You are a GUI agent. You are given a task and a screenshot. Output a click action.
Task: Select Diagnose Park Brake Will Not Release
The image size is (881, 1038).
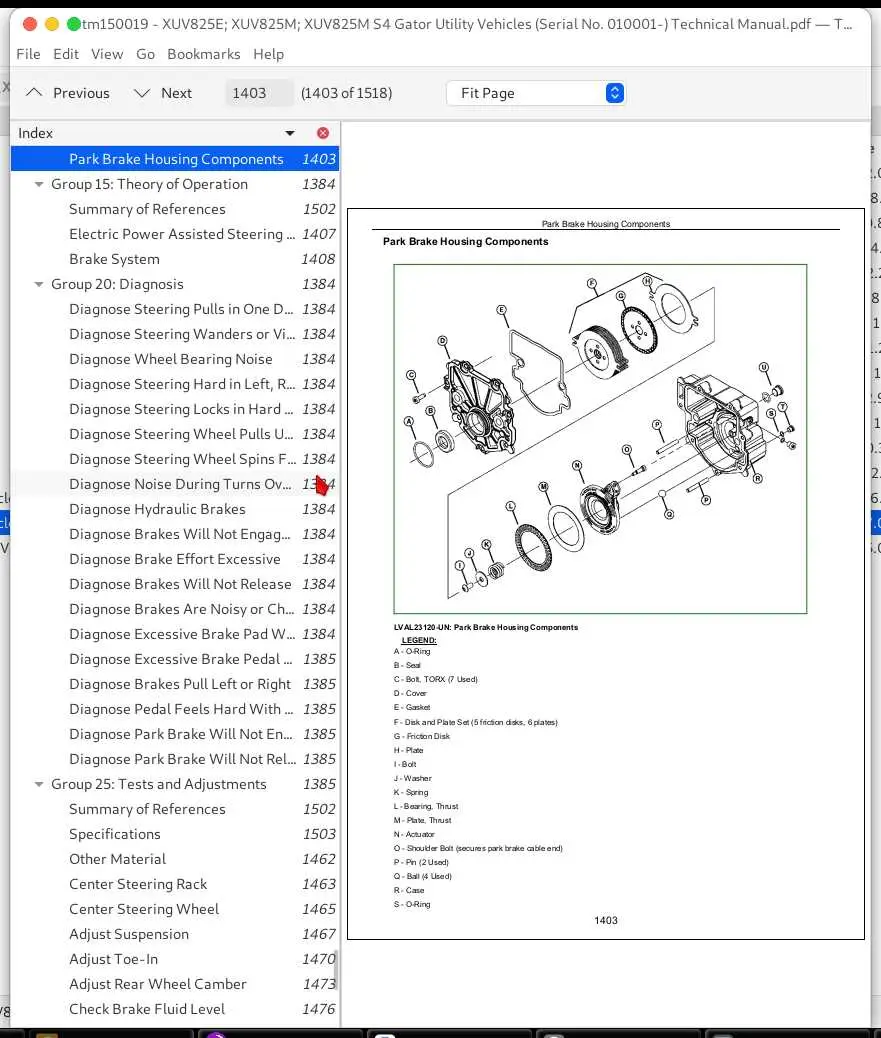click(x=175, y=759)
